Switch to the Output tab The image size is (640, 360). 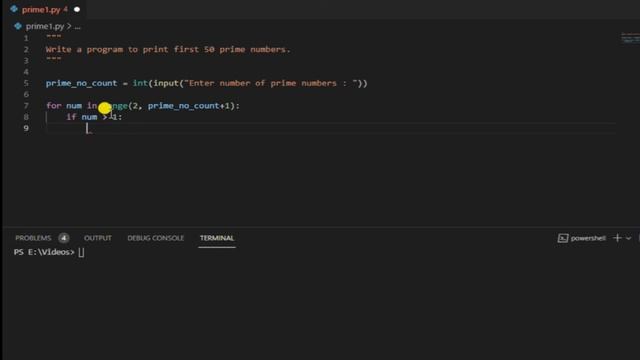98,238
